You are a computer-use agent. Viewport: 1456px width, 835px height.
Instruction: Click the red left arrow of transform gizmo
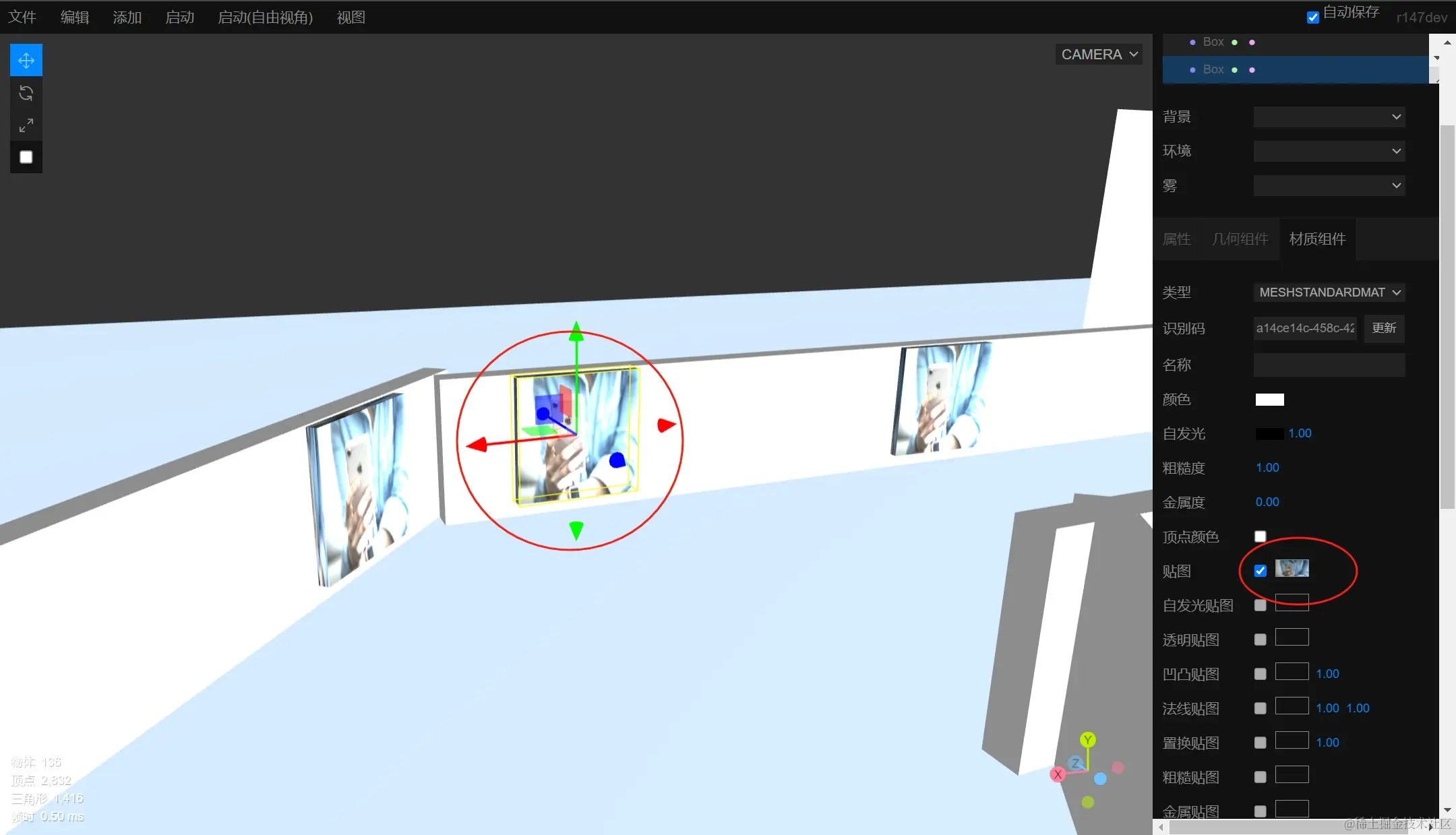[x=477, y=445]
